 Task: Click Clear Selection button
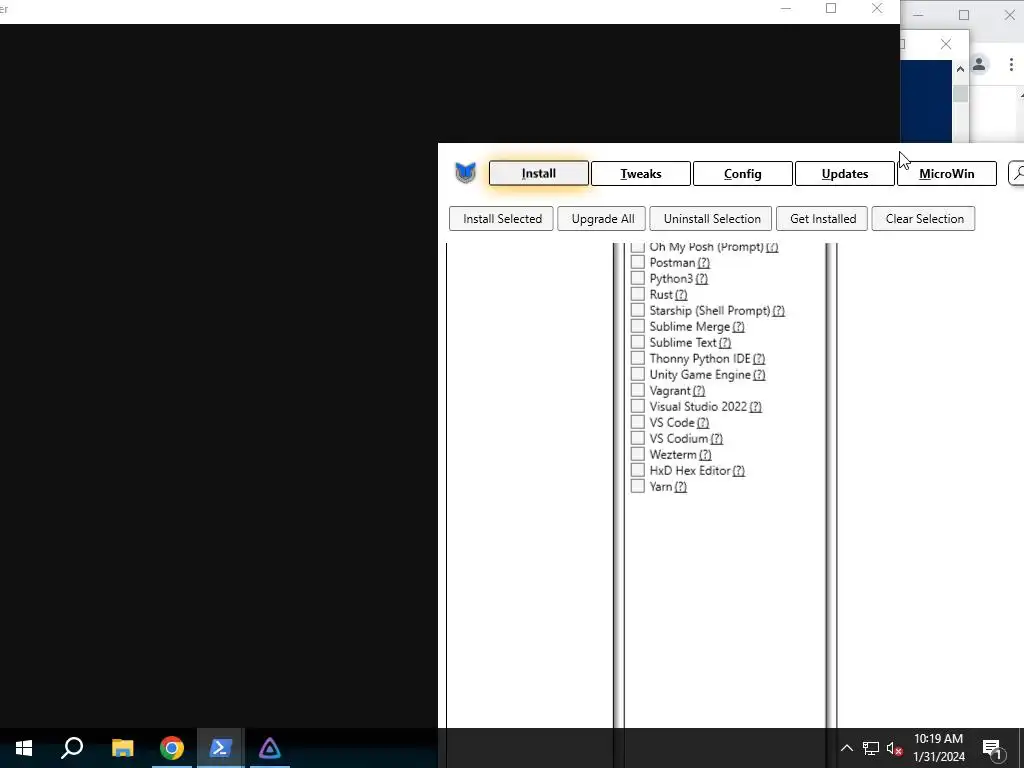coord(923,219)
